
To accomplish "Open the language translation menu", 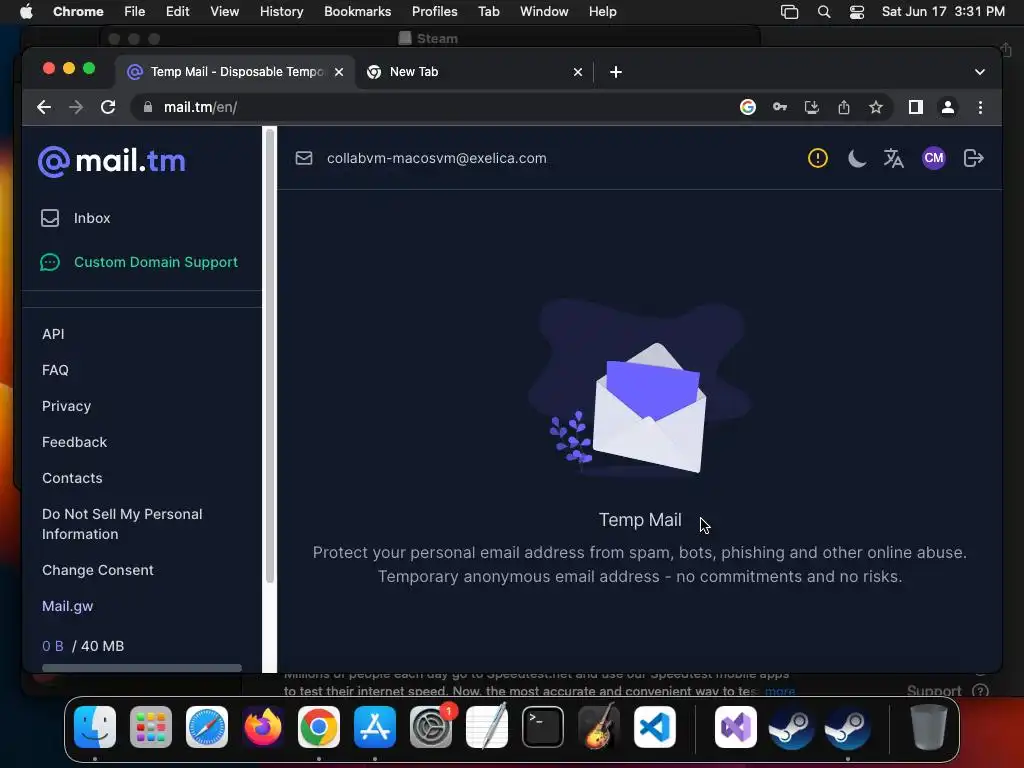I will pyautogui.click(x=894, y=158).
